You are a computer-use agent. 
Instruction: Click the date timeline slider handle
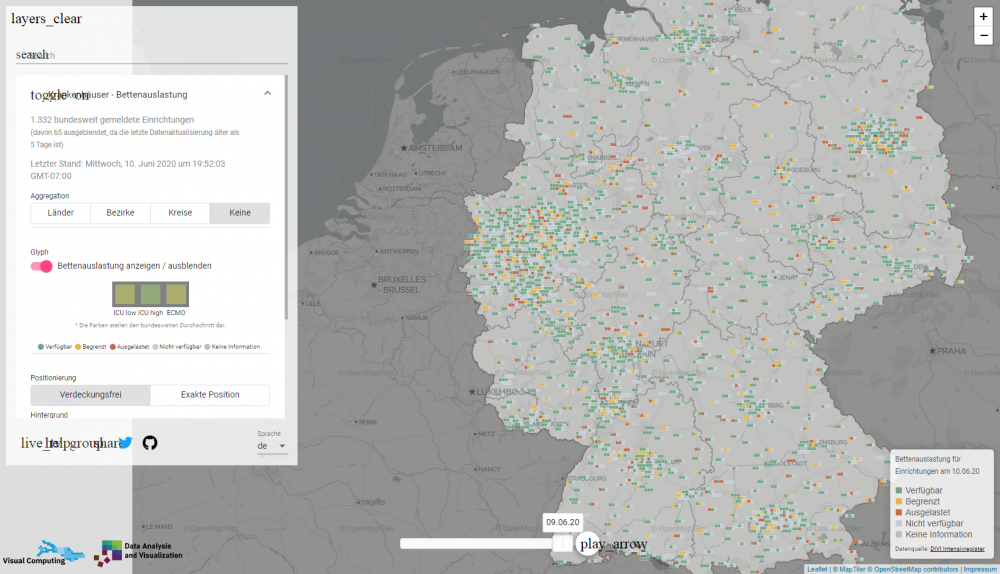(x=562, y=543)
